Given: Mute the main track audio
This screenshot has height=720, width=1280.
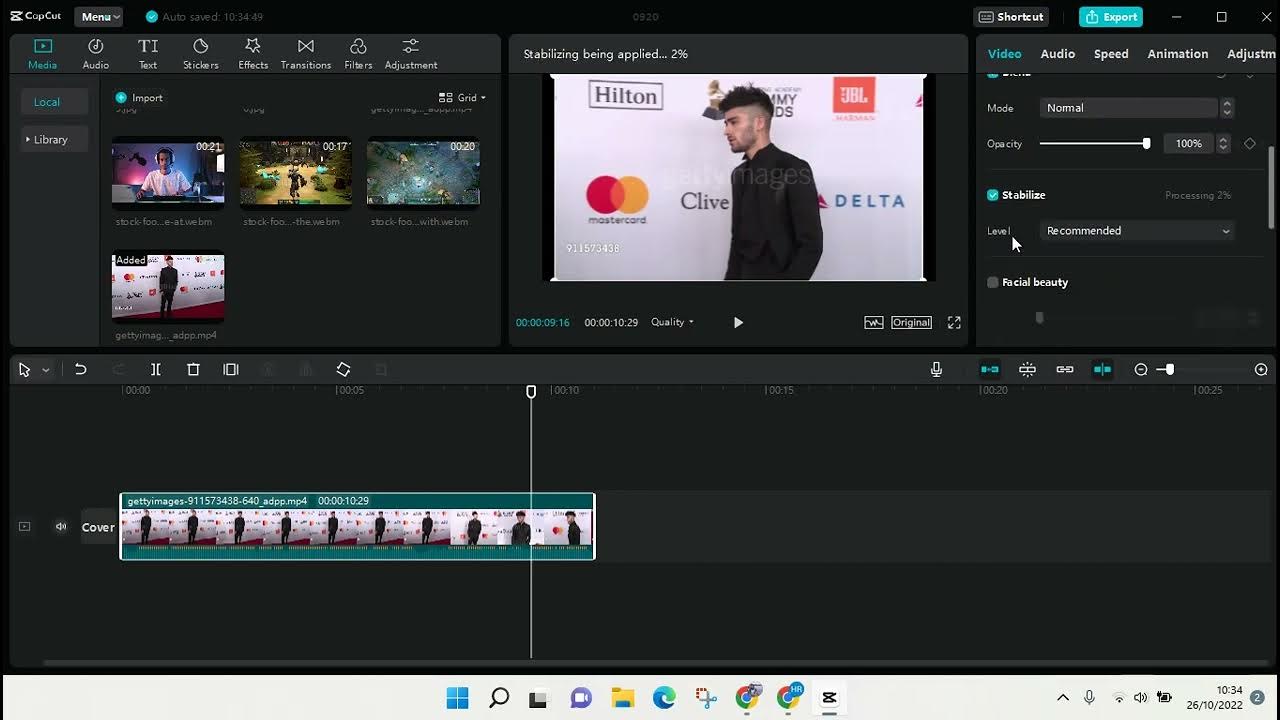Looking at the screenshot, I should pos(61,527).
